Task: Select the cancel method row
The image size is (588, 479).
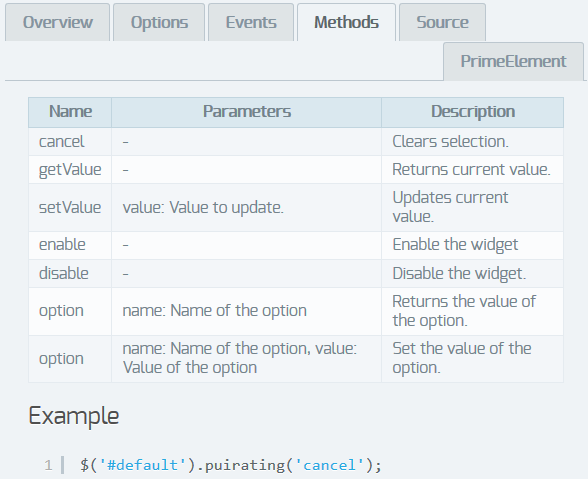Action: pos(296,142)
